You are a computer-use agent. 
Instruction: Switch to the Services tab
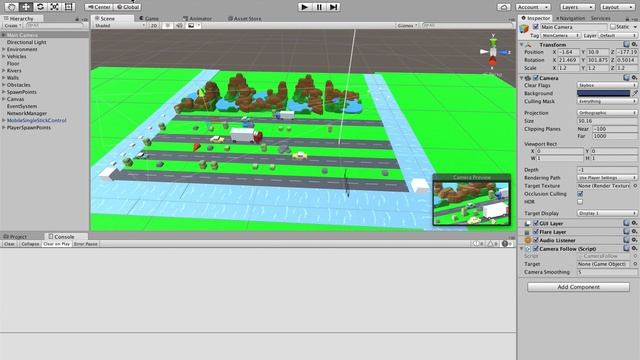[x=601, y=18]
